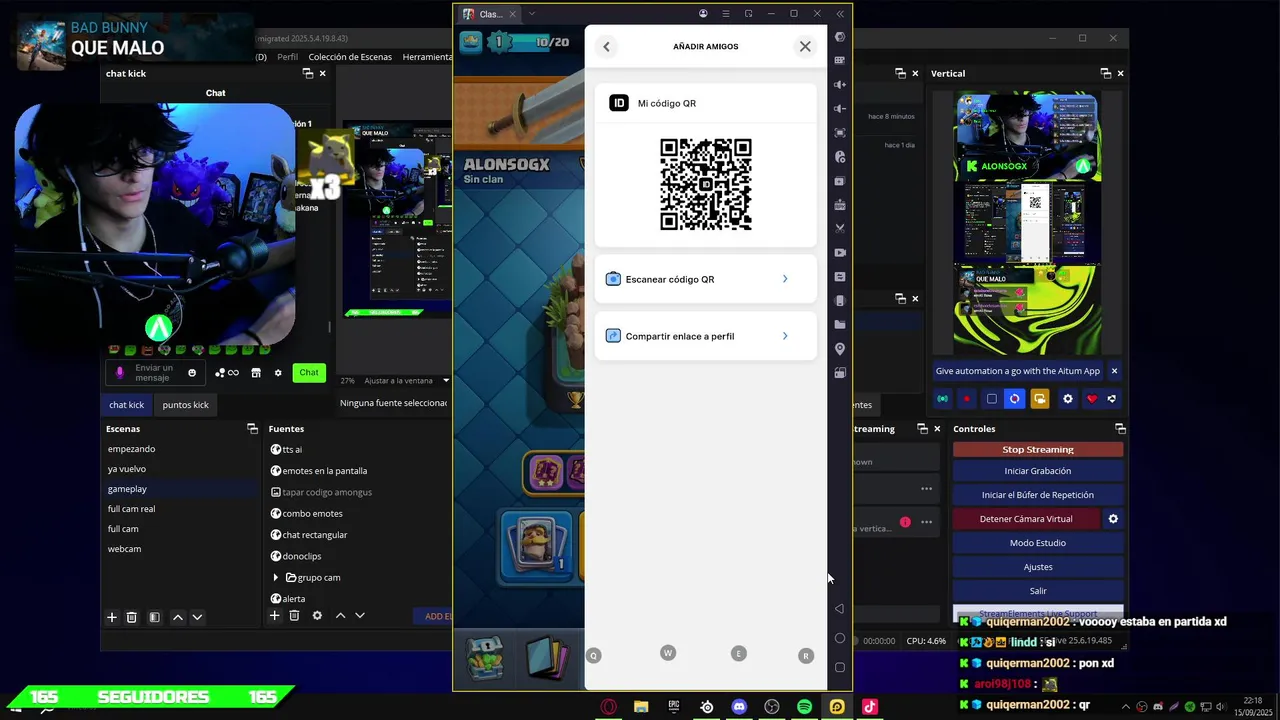
Task: Click the Mi código QR image
Action: click(706, 185)
